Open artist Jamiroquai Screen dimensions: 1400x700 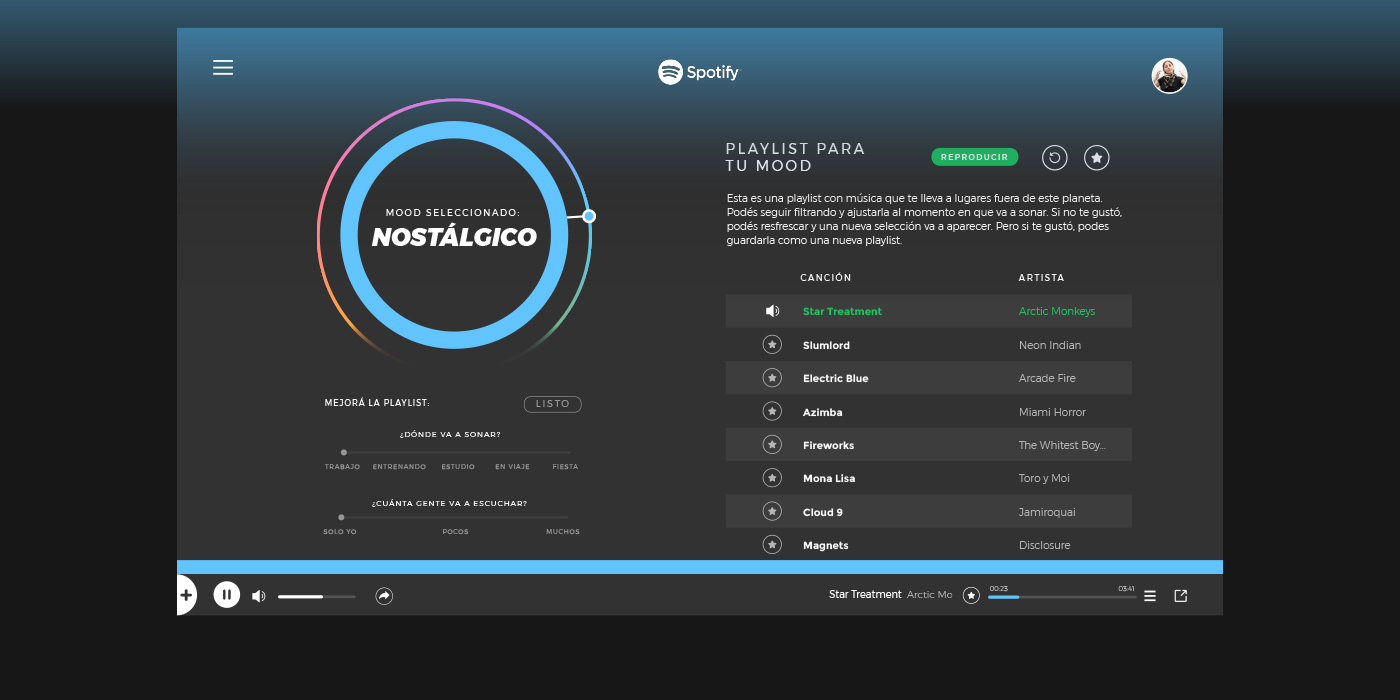(x=1047, y=512)
